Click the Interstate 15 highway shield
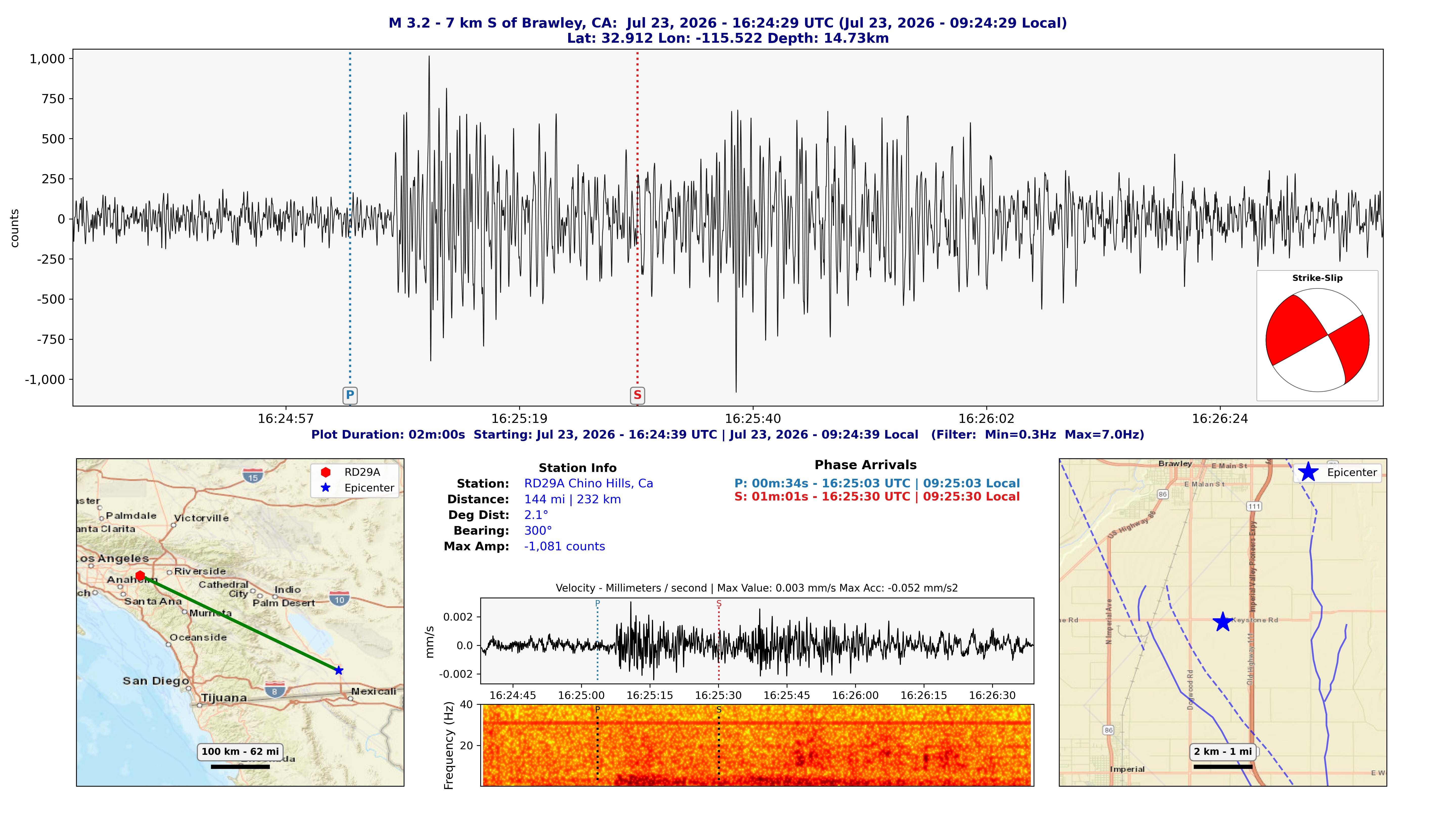The width and height of the screenshot is (1456, 819). [x=253, y=475]
